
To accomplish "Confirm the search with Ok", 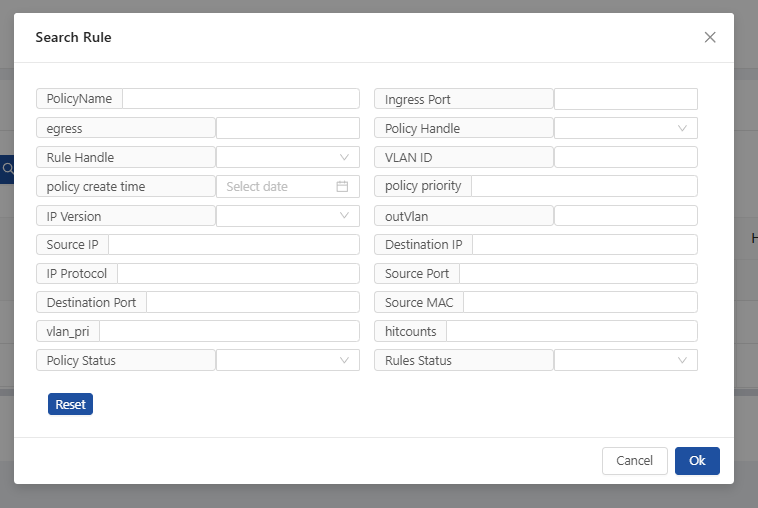I will pyautogui.click(x=697, y=461).
